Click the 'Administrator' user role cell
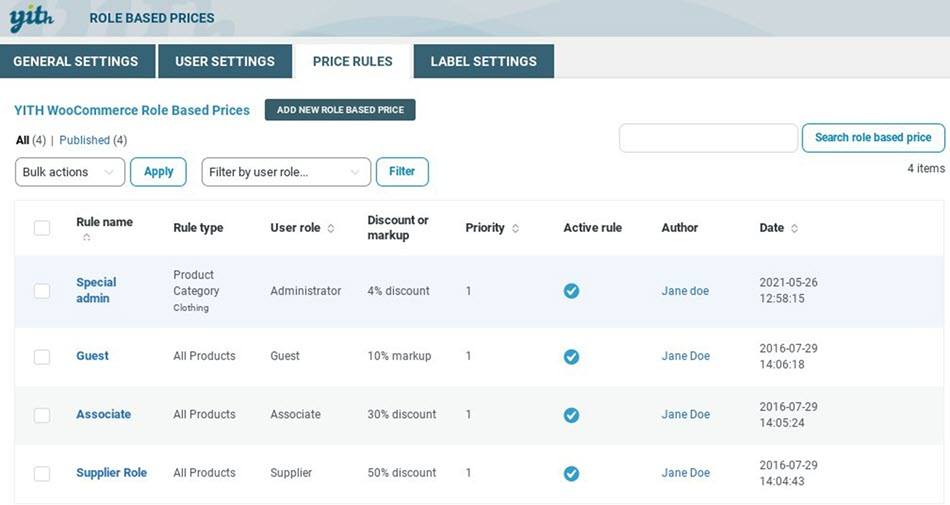Screen dimensions: 950x505 (x=305, y=291)
